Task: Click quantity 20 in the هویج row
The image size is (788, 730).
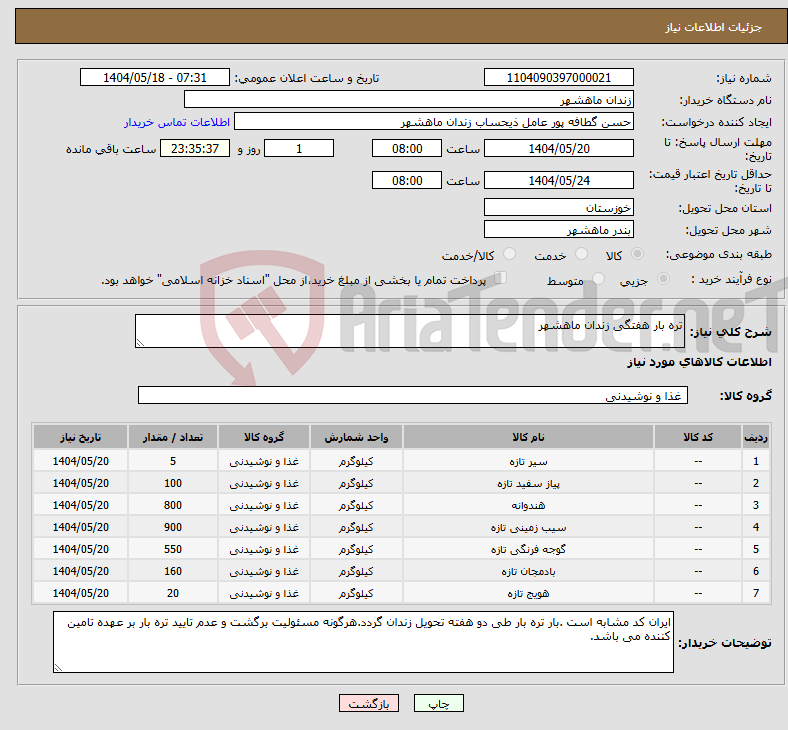Action: 173,593
